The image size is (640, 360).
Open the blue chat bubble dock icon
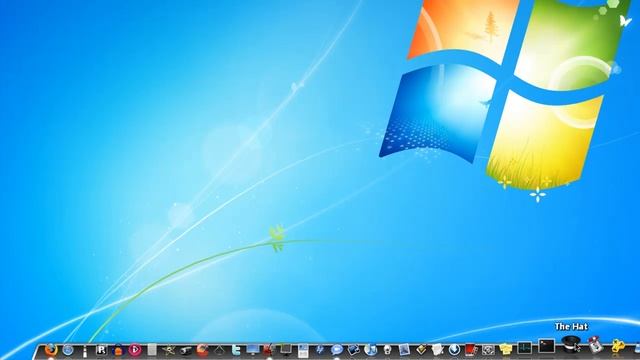pos(337,350)
